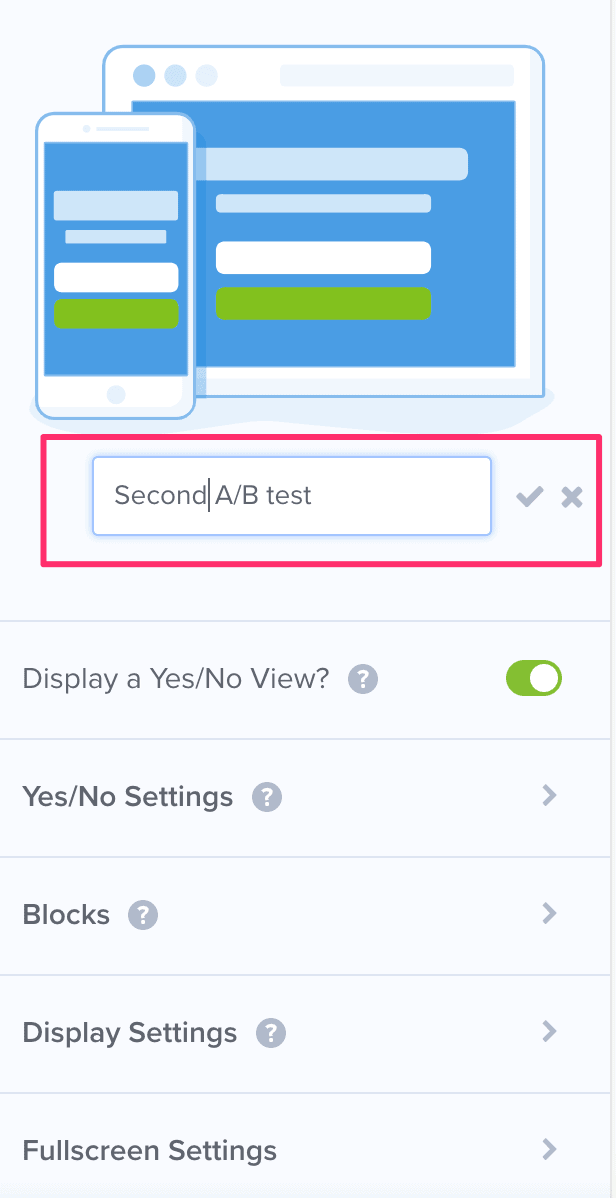Click the question mark next to Display Settings
Screen dimensions: 616x1198
click(271, 1033)
